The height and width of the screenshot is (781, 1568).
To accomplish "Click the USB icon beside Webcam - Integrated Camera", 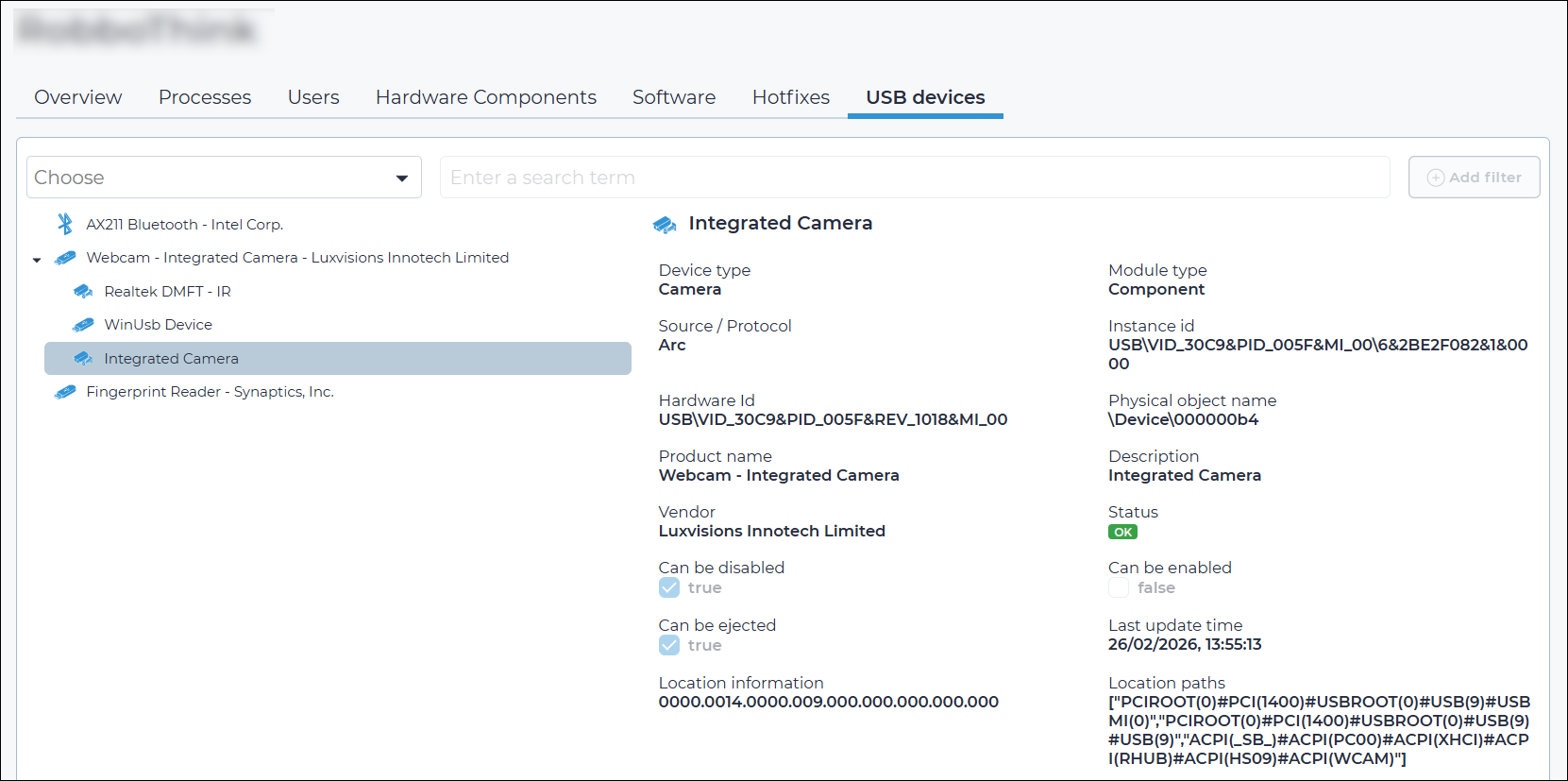I will point(65,258).
